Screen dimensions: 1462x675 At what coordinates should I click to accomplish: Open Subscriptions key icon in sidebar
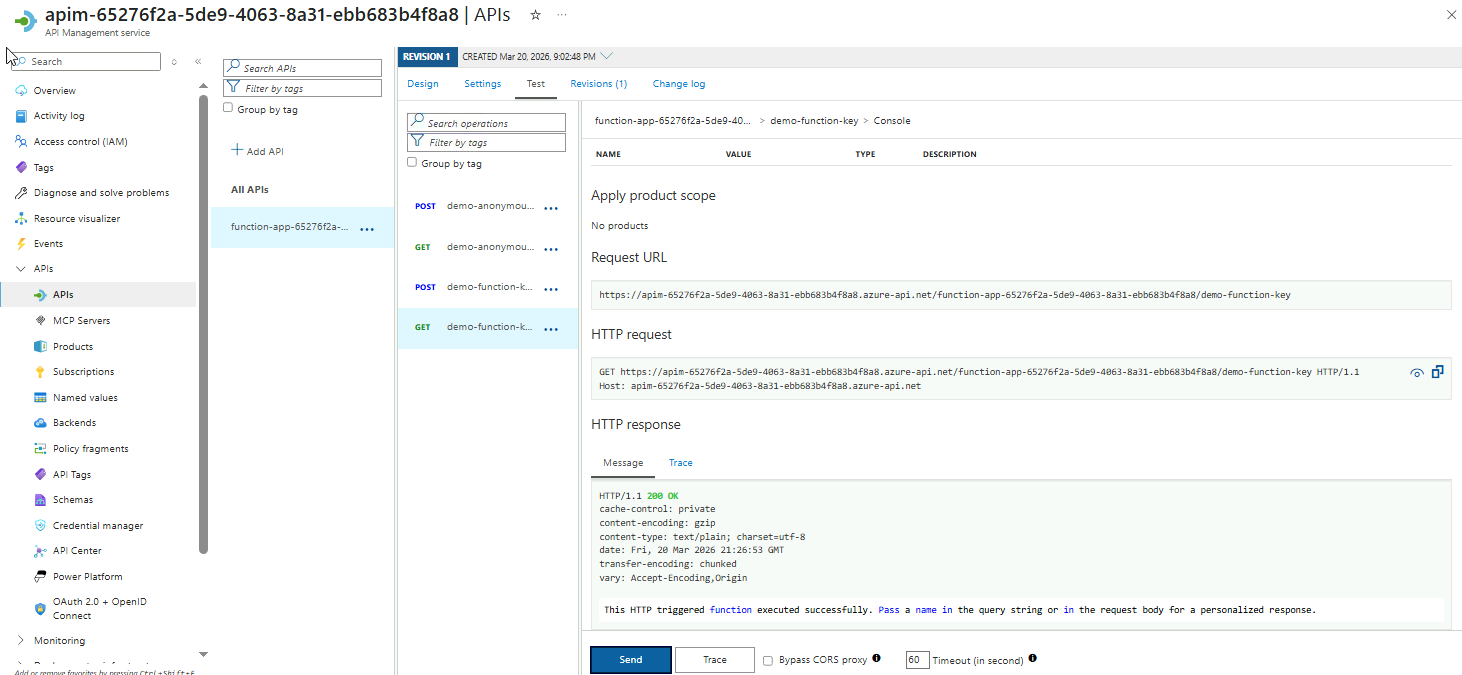point(41,372)
